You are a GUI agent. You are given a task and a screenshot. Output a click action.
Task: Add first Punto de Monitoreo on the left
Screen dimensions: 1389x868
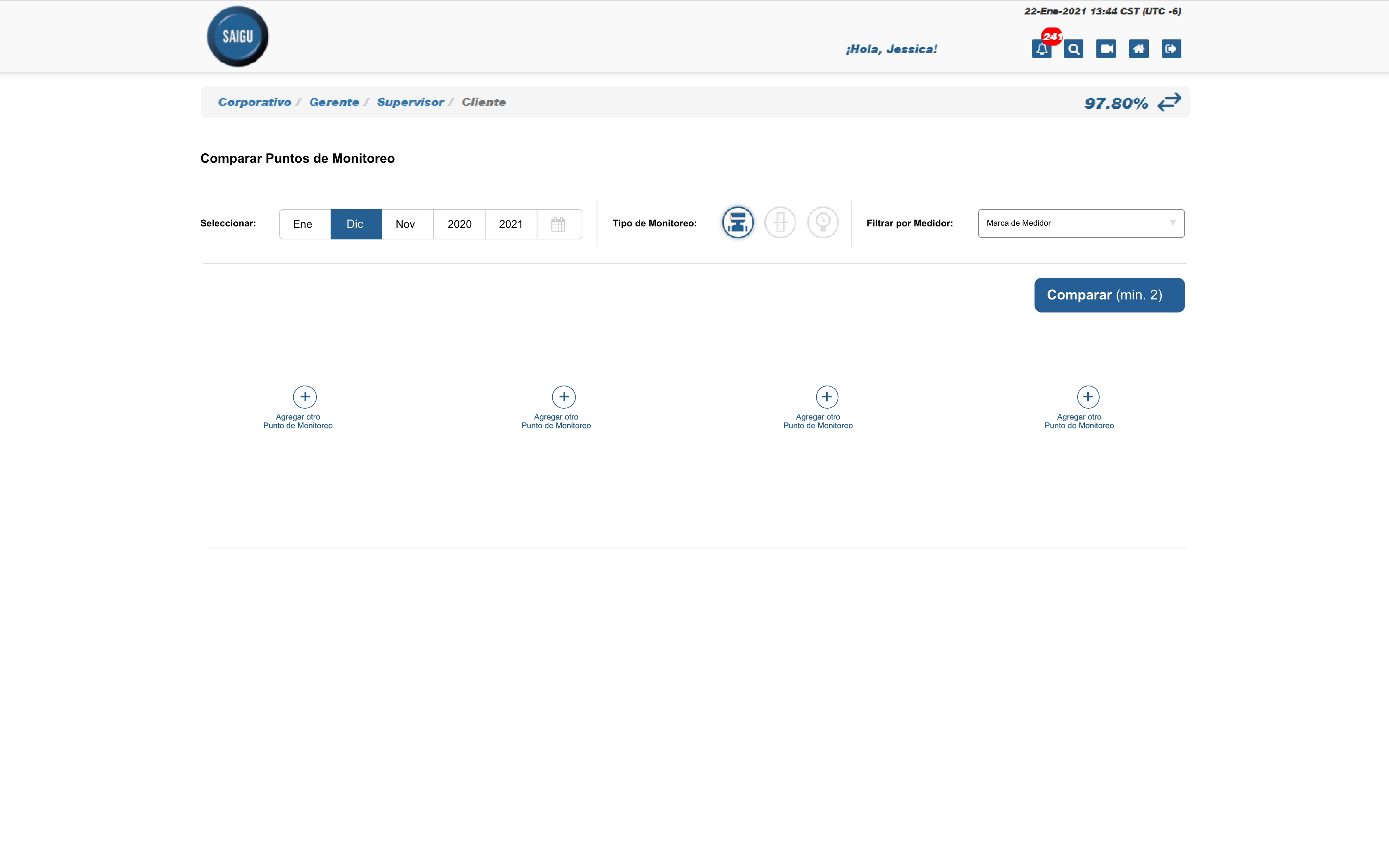(x=305, y=397)
